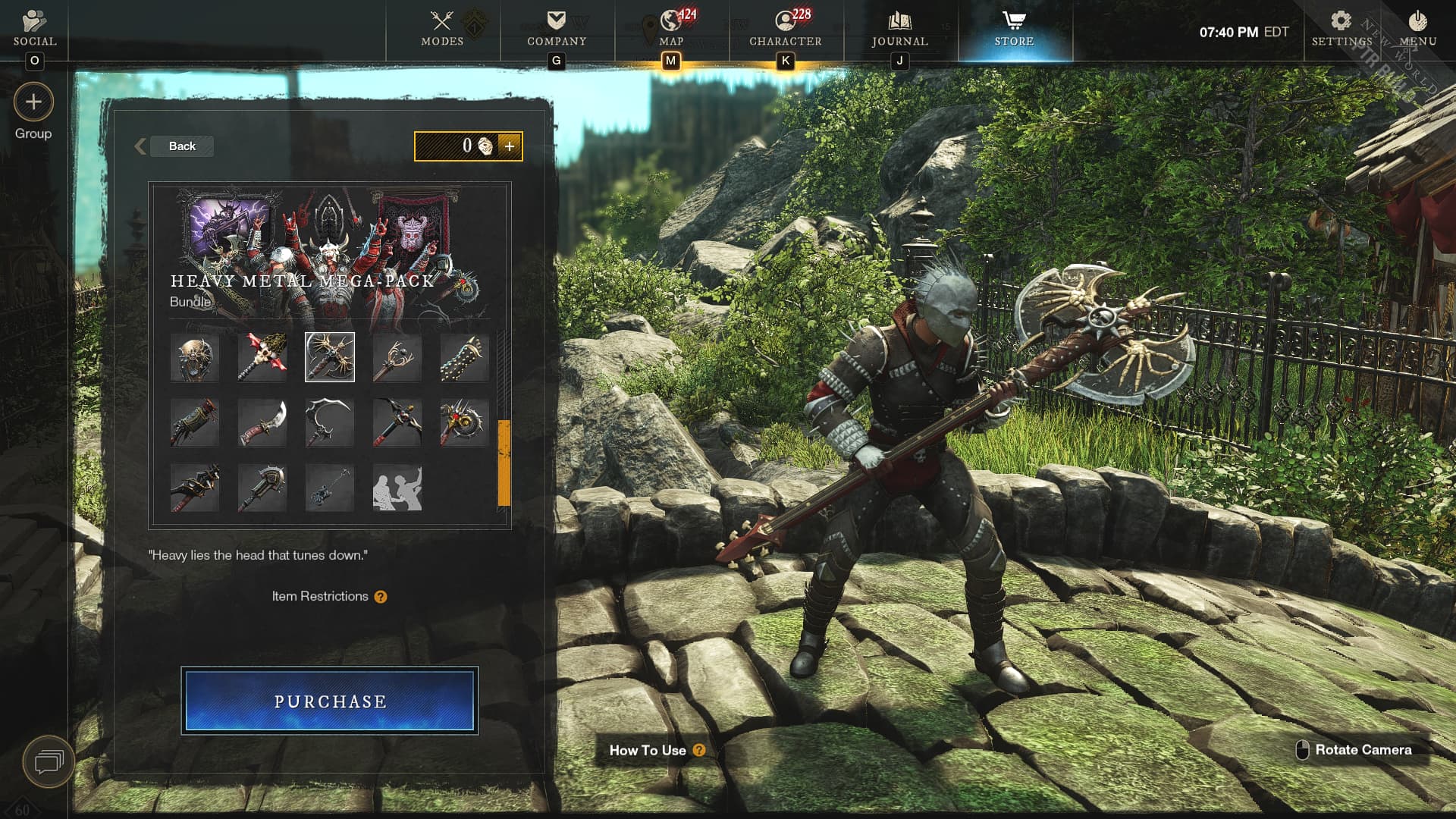1456x819 pixels.
Task: Open the JOURNAL icon
Action: coord(899,30)
